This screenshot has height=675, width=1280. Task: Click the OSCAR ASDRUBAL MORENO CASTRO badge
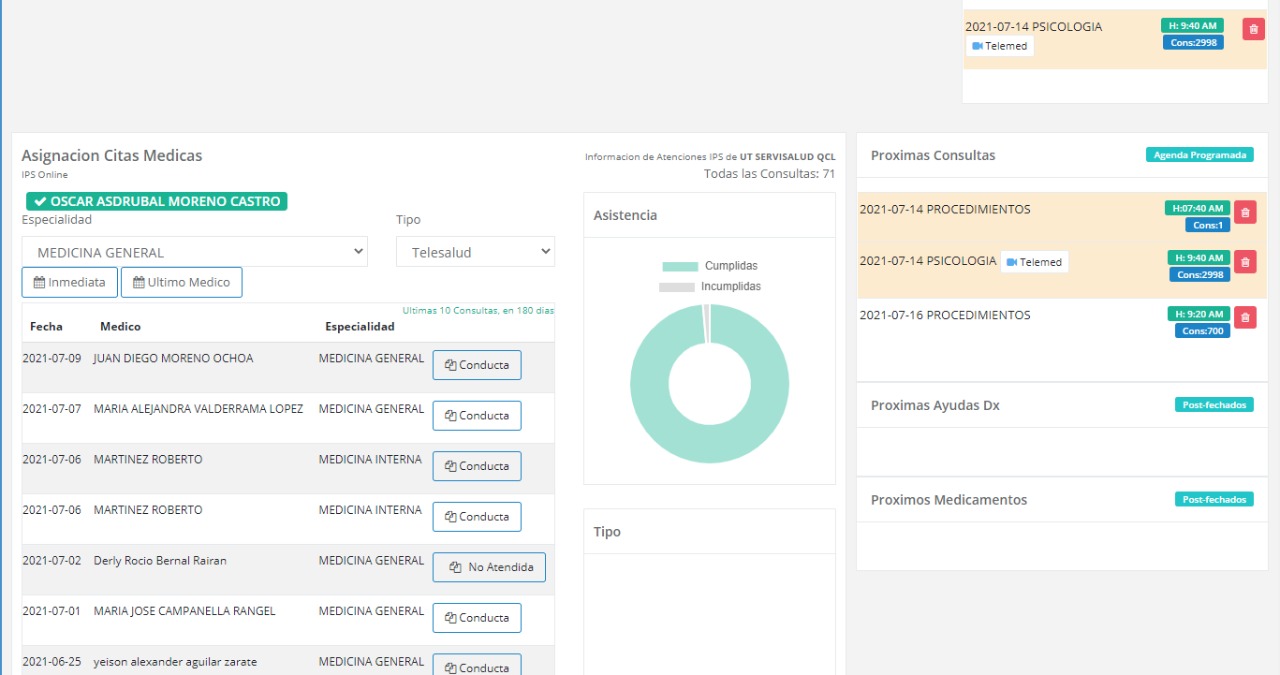[x=157, y=201]
